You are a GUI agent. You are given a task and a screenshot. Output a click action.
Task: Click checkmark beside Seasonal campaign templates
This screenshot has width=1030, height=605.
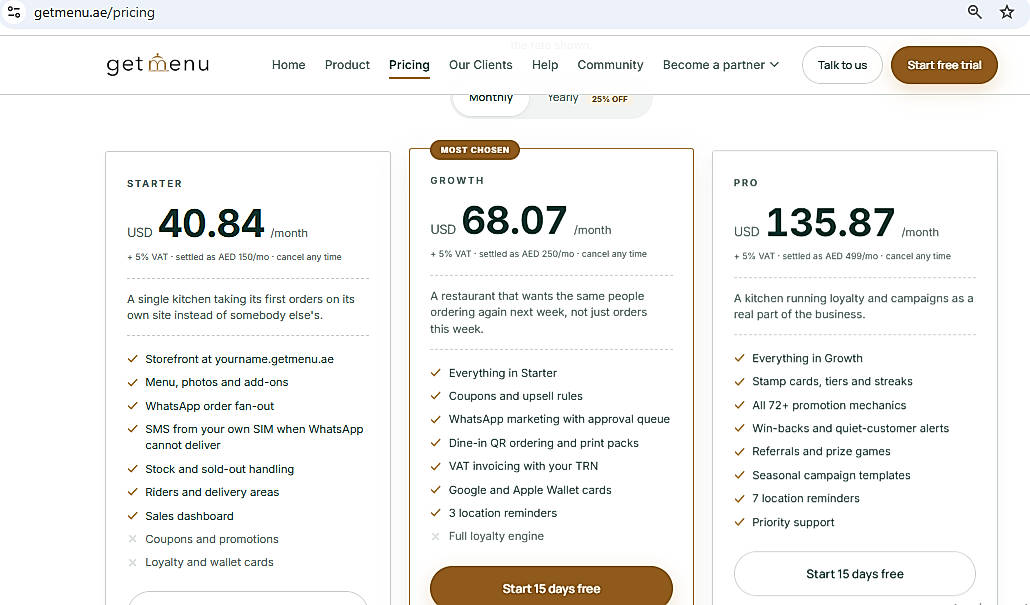(x=739, y=475)
